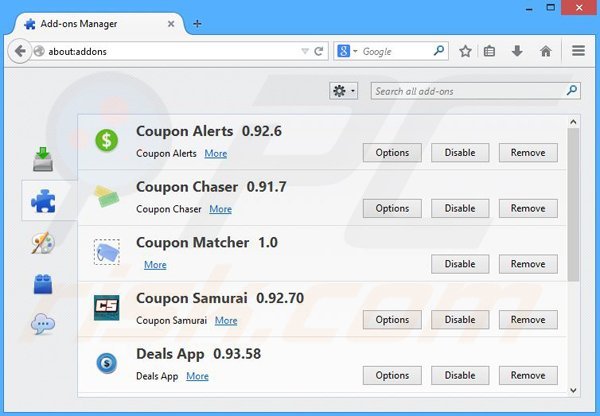
Task: Close the Add-ons Manager tab
Action: tap(171, 24)
